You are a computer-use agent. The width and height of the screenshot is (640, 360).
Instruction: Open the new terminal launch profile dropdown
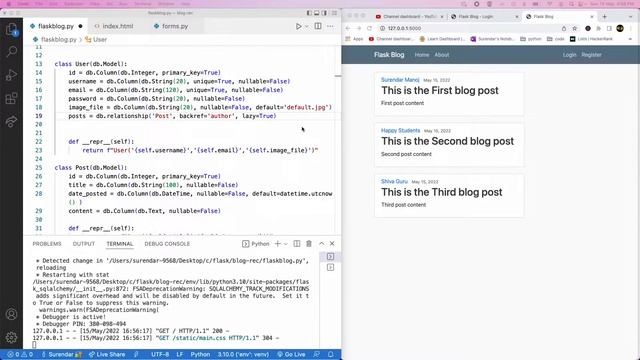click(286, 244)
